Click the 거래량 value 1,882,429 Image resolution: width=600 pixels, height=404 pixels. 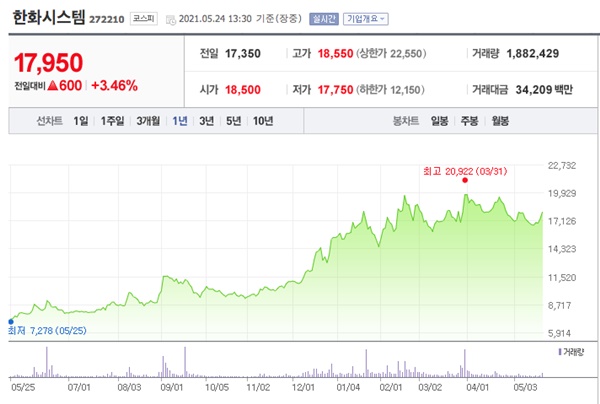533,54
